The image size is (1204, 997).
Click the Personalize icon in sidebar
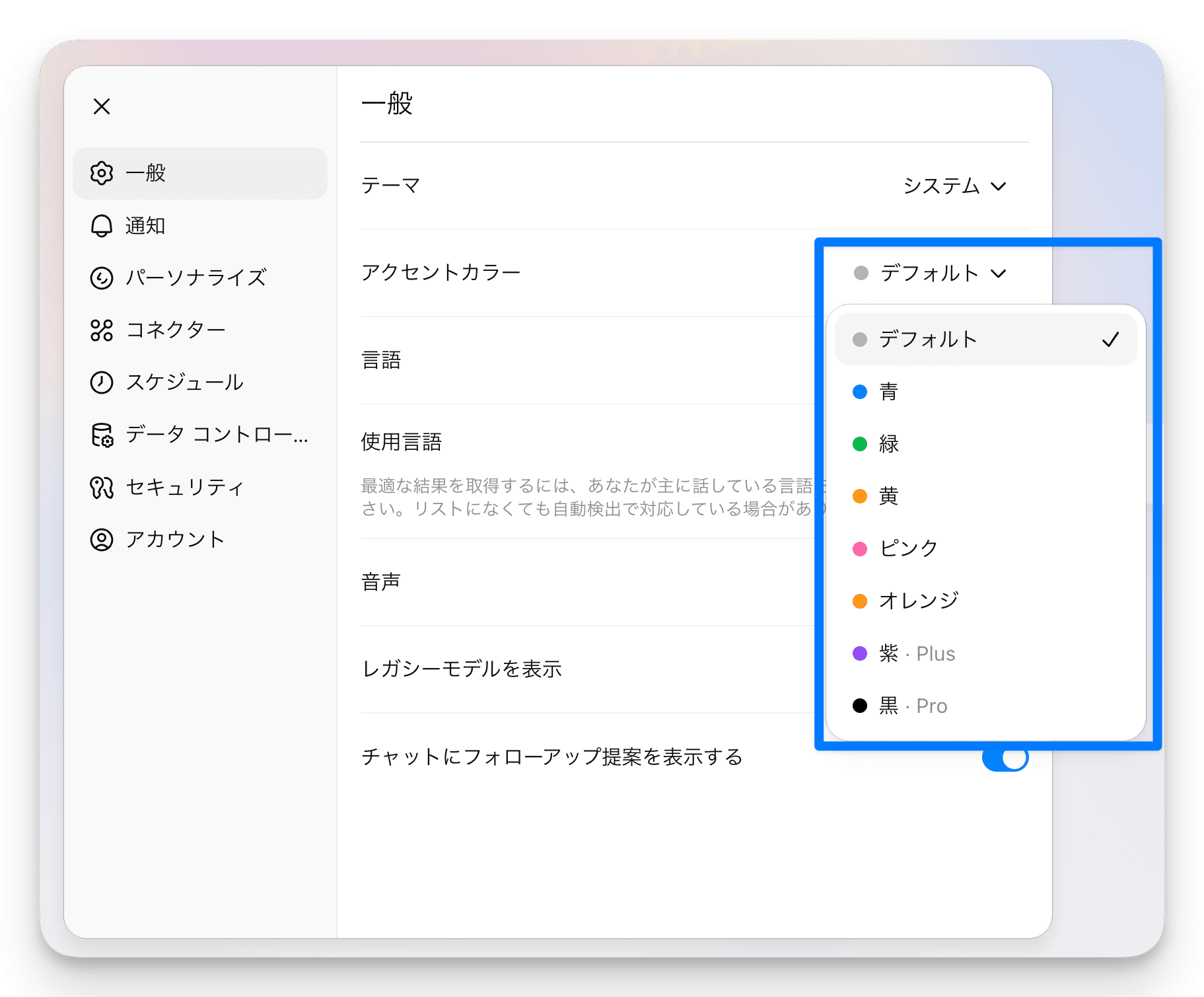(102, 278)
